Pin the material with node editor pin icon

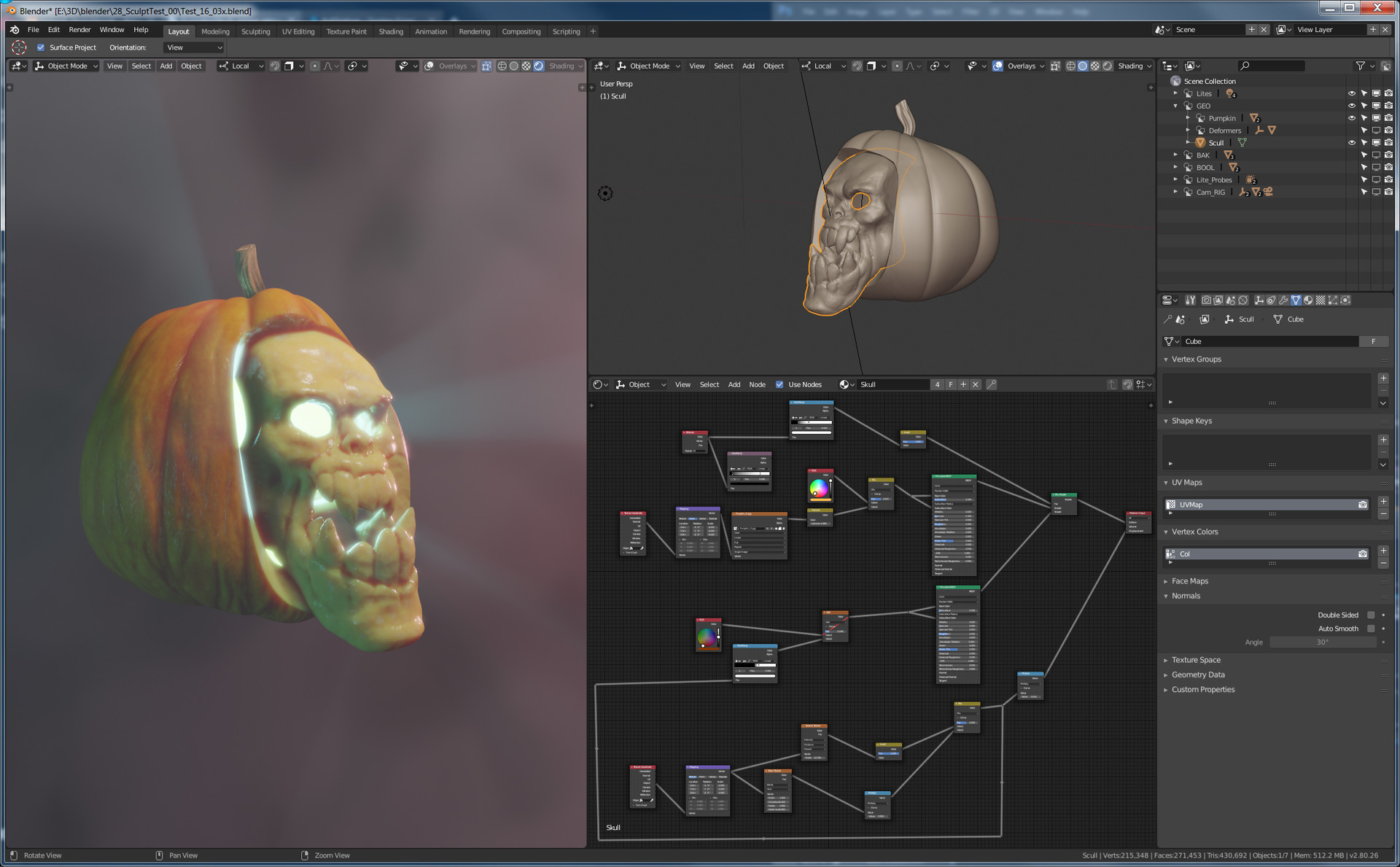pos(992,384)
